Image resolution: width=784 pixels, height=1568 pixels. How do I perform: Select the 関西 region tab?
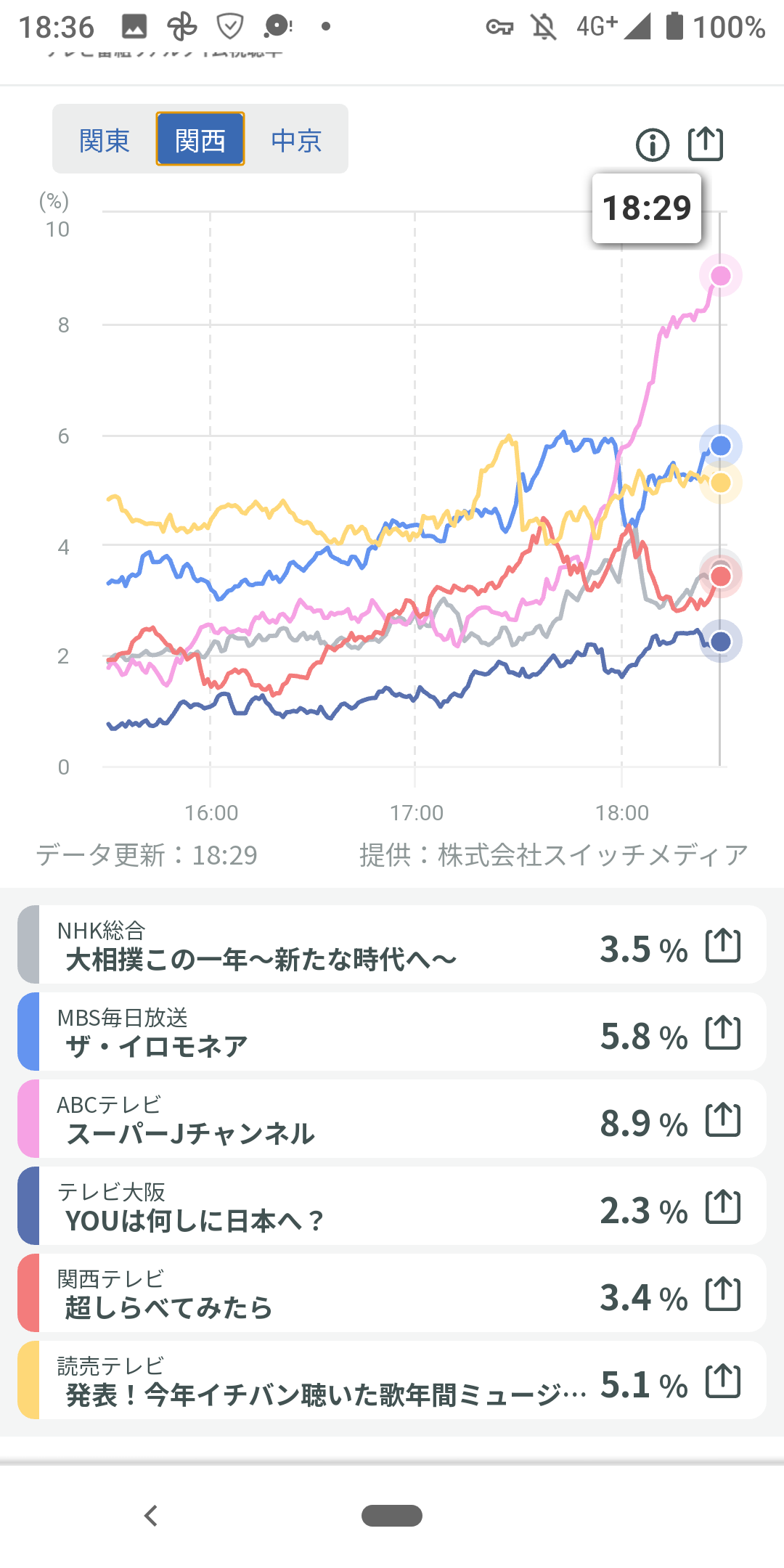tap(200, 139)
